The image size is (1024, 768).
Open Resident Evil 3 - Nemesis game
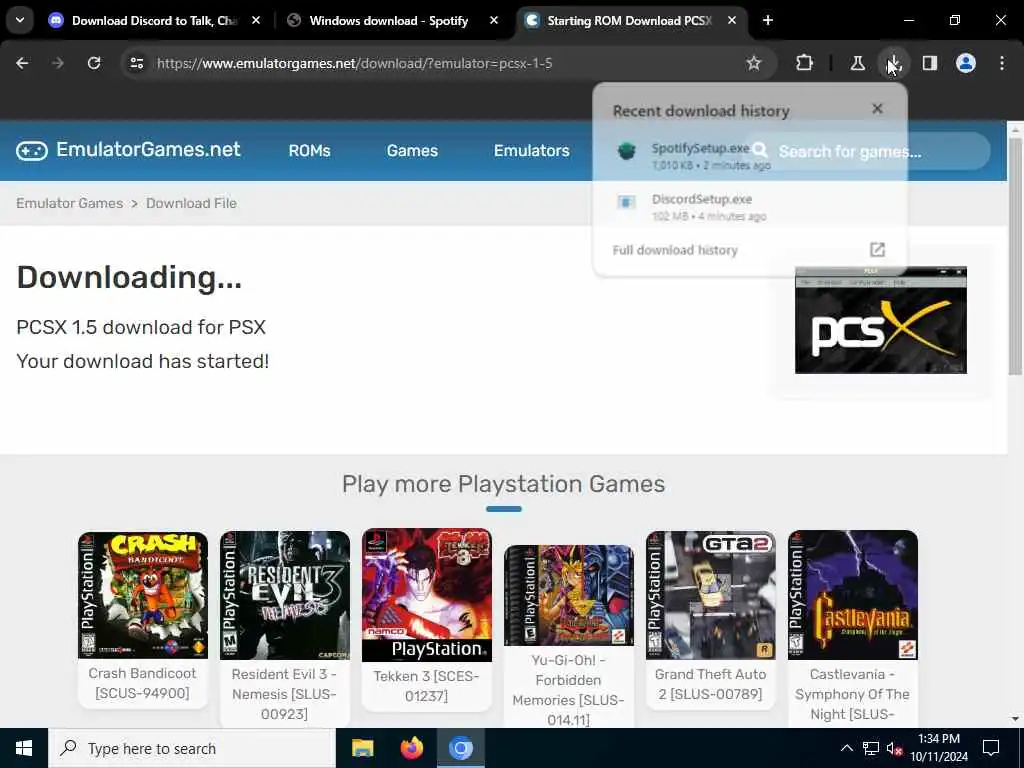pyautogui.click(x=284, y=628)
